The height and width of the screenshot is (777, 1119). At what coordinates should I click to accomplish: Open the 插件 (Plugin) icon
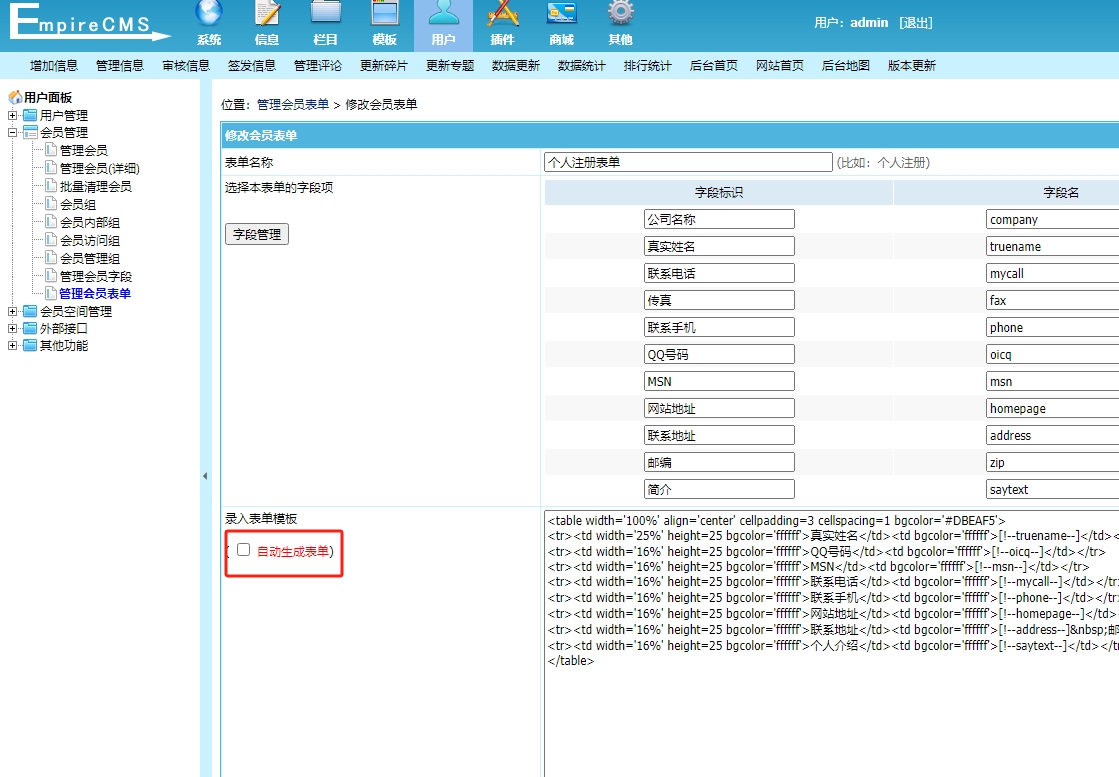click(503, 22)
